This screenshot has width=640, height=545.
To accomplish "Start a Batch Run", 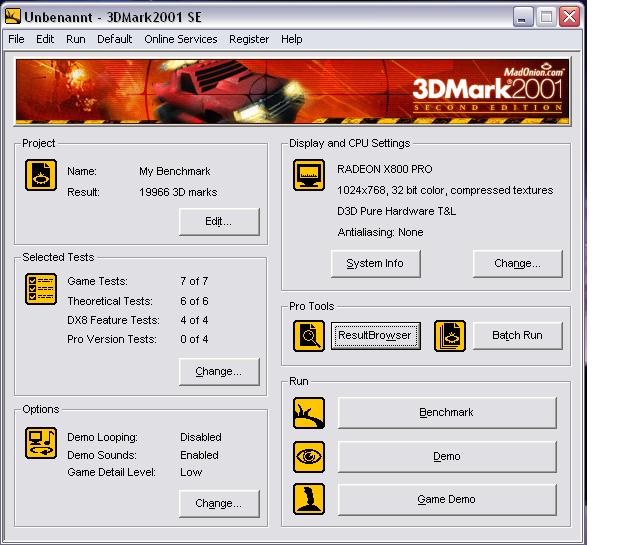I will pos(518,336).
